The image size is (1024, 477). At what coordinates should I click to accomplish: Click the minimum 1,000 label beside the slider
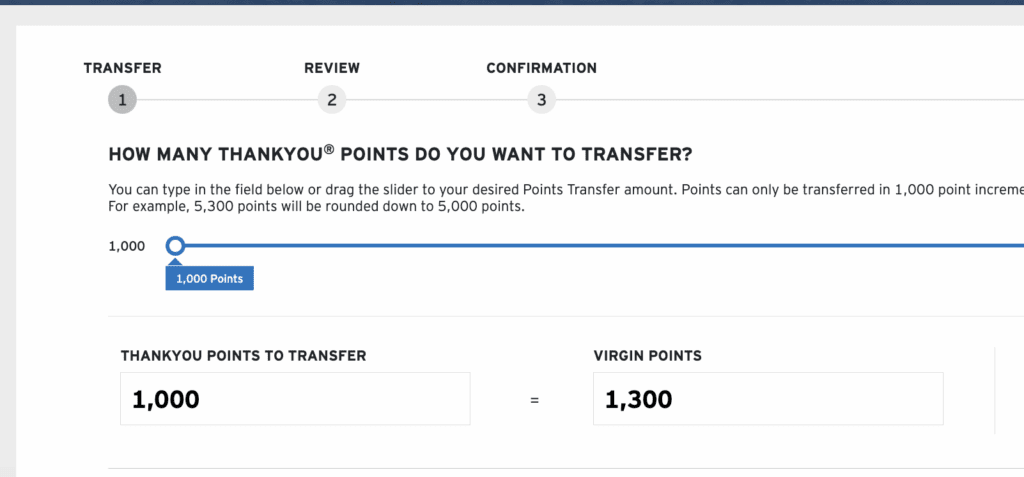[x=127, y=246]
